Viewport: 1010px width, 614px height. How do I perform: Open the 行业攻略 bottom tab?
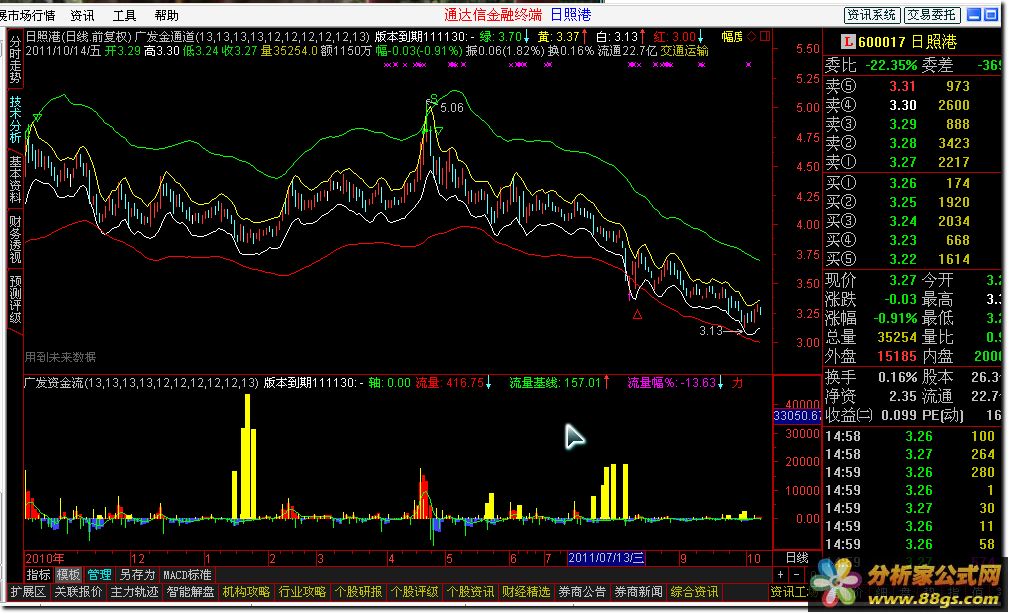click(x=302, y=591)
